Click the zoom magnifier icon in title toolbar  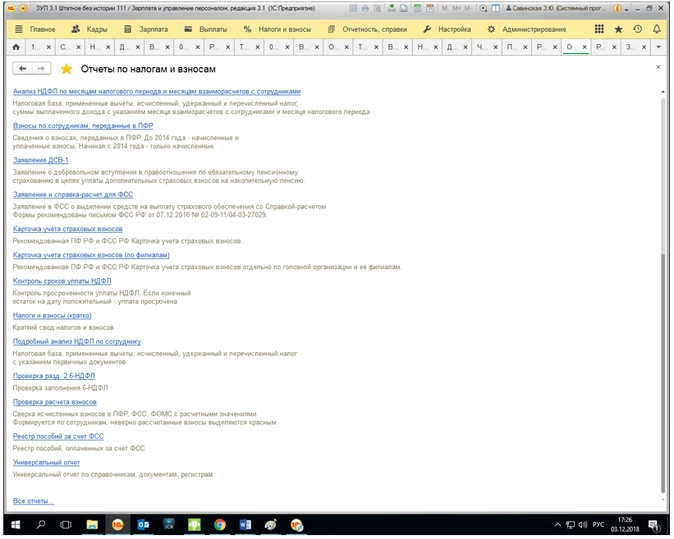[484, 8]
